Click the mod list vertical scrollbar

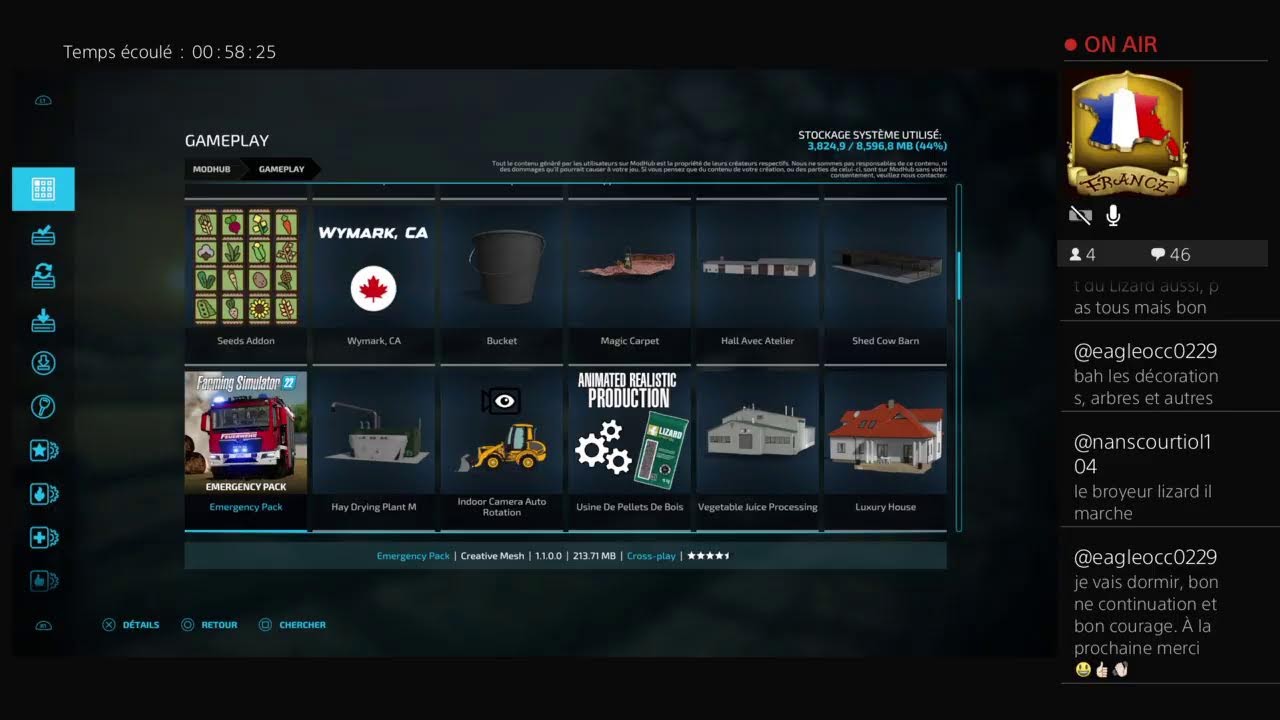pyautogui.click(x=959, y=358)
